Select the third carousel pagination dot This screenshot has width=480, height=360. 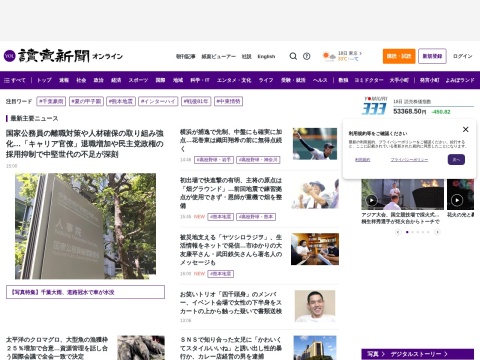[418, 232]
